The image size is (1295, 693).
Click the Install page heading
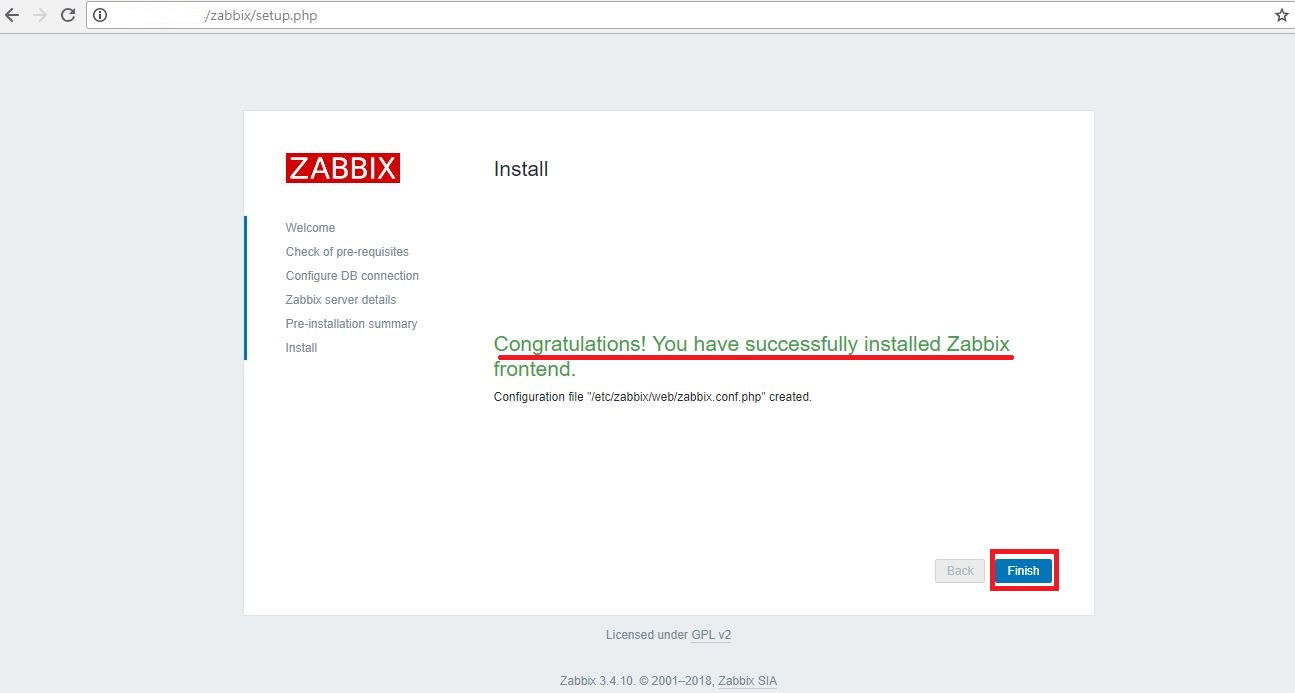pyautogui.click(x=521, y=169)
